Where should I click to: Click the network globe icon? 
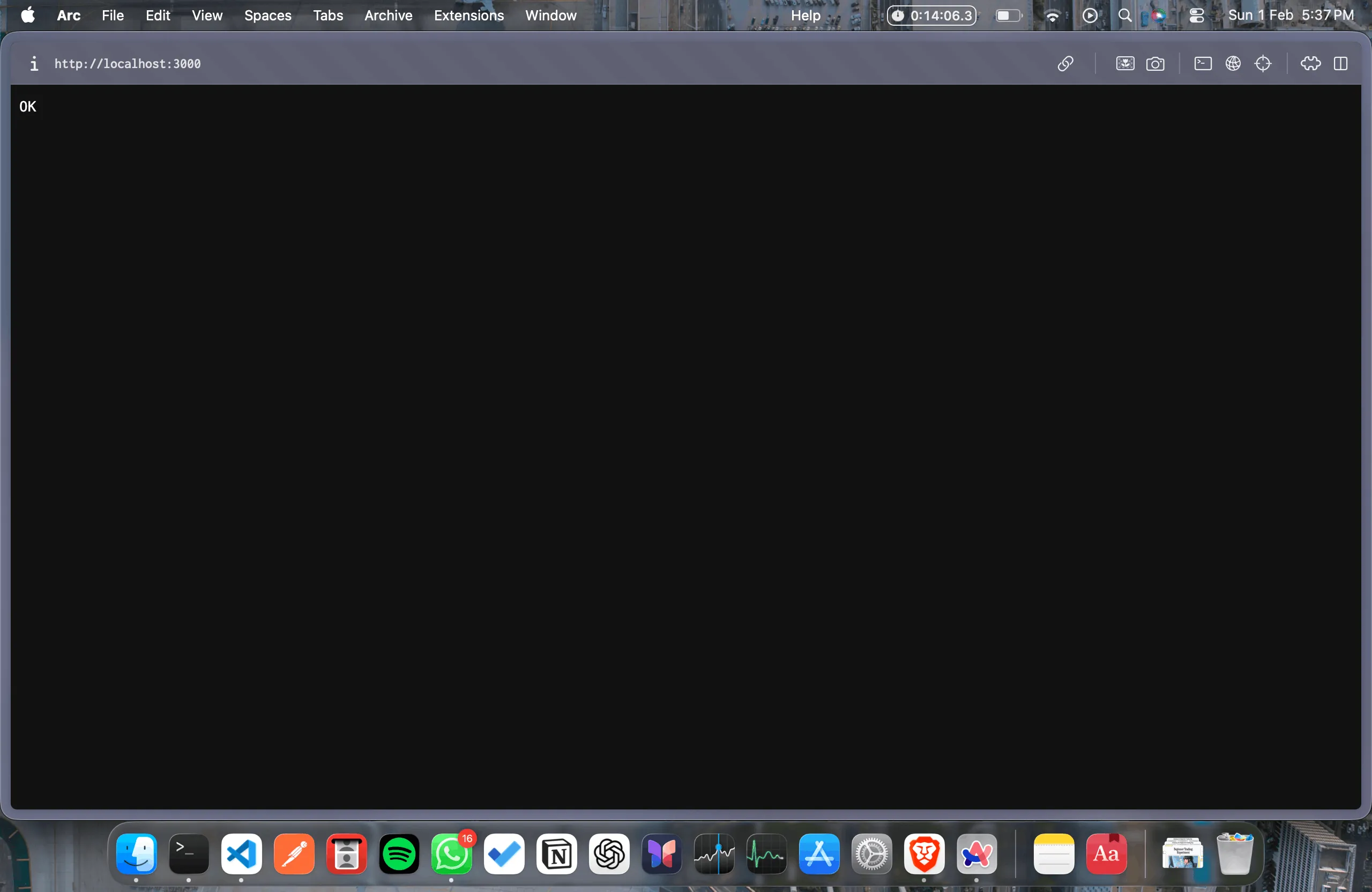coord(1233,63)
